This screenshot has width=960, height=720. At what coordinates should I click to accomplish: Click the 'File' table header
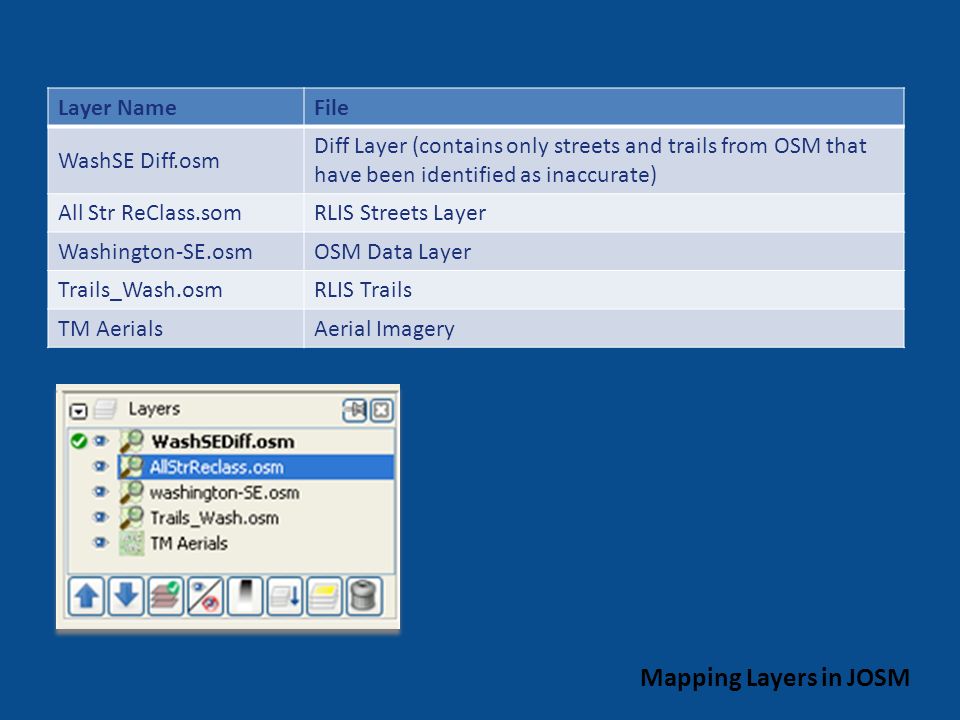point(604,107)
